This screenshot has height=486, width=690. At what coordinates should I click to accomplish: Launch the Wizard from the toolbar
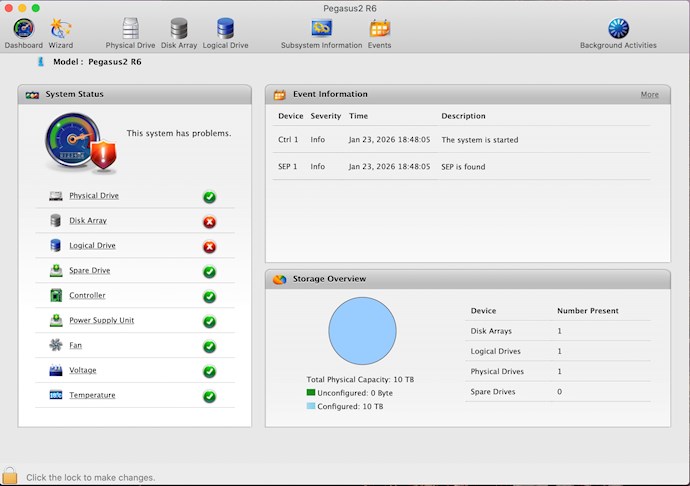(x=61, y=29)
